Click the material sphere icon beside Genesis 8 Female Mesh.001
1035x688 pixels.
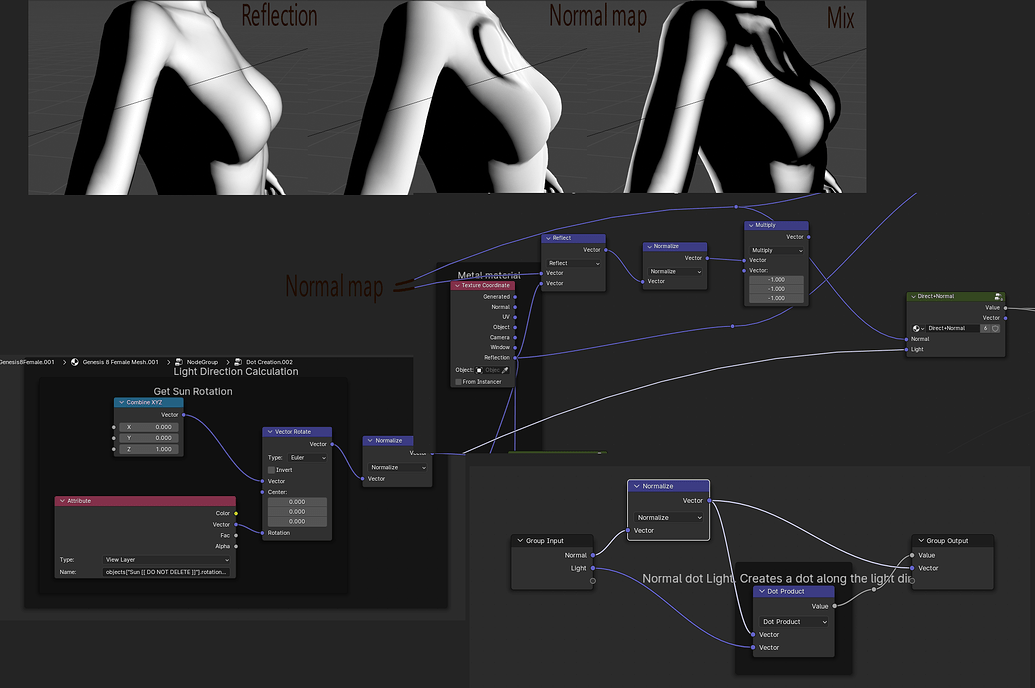[x=75, y=362]
